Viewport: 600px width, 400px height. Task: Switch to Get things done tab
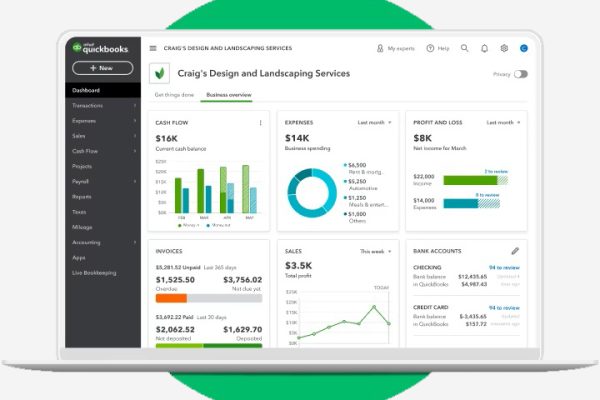click(x=173, y=94)
